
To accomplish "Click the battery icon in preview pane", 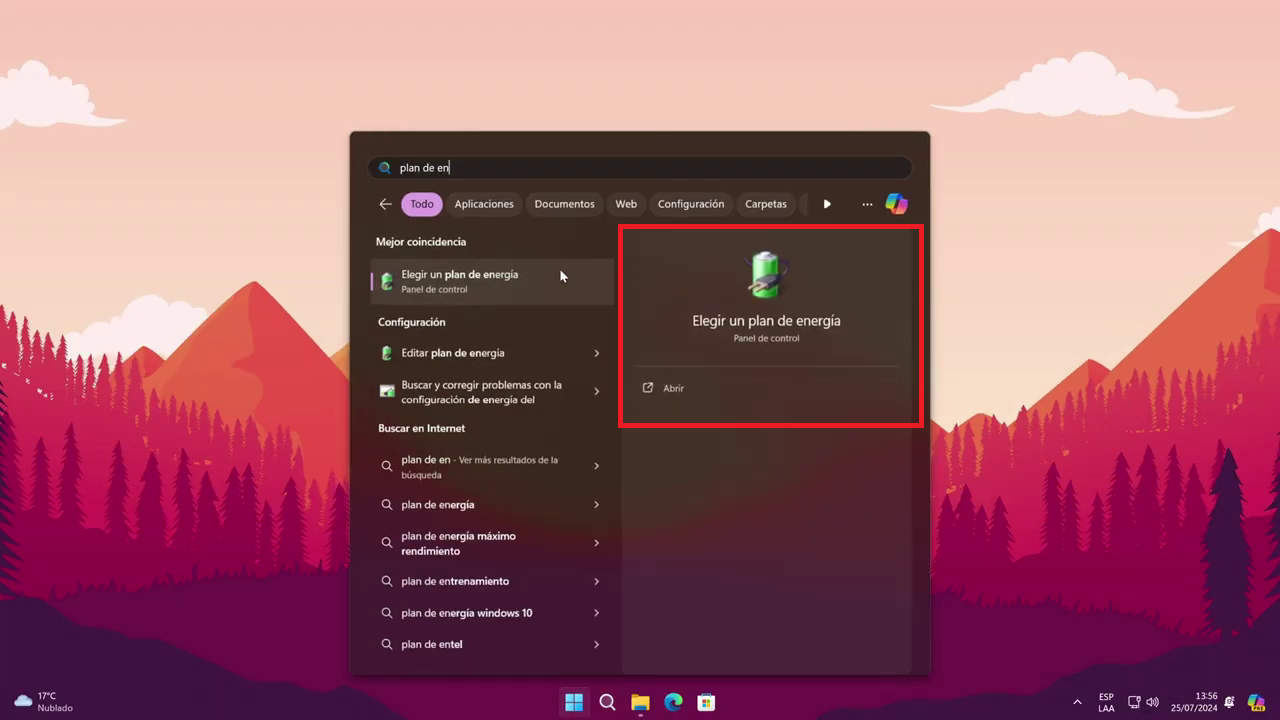I will (767, 275).
